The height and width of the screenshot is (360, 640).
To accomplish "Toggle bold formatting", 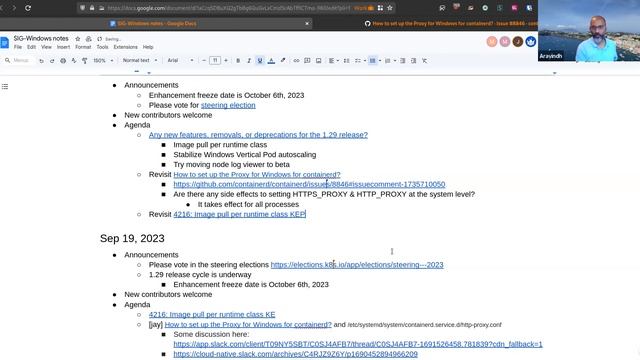I will pyautogui.click(x=238, y=60).
